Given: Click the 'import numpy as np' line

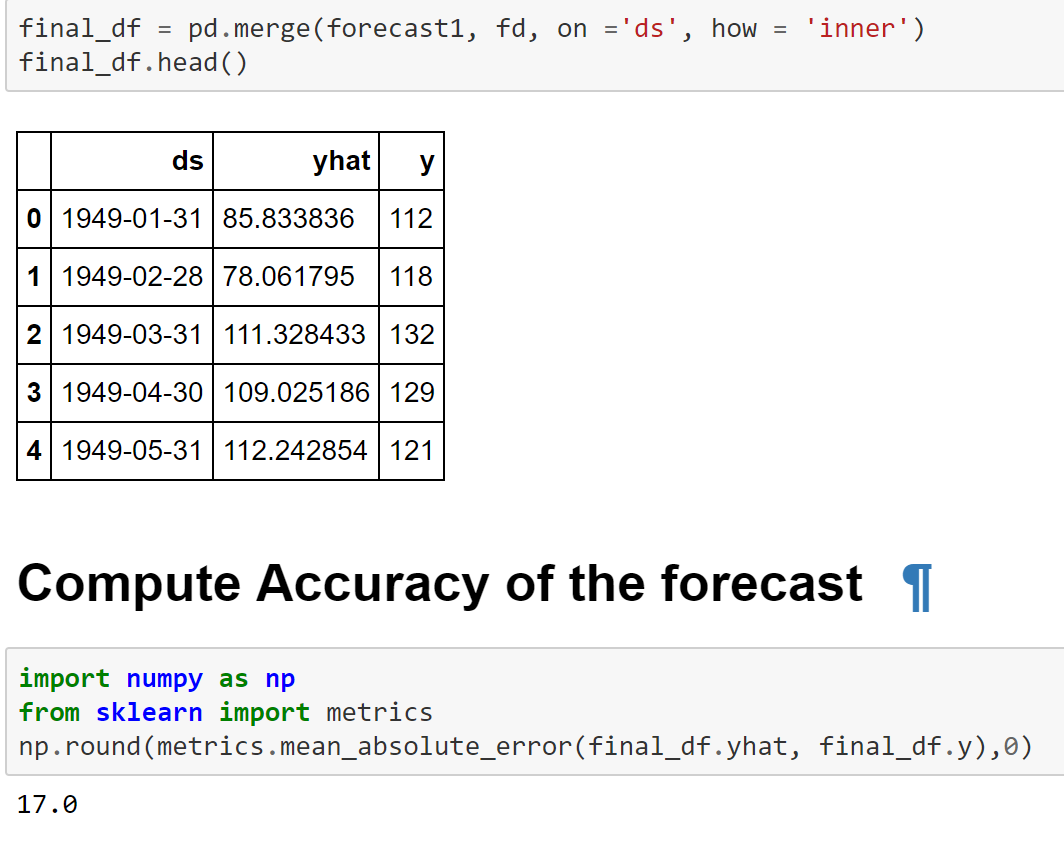Looking at the screenshot, I should pyautogui.click(x=157, y=679).
